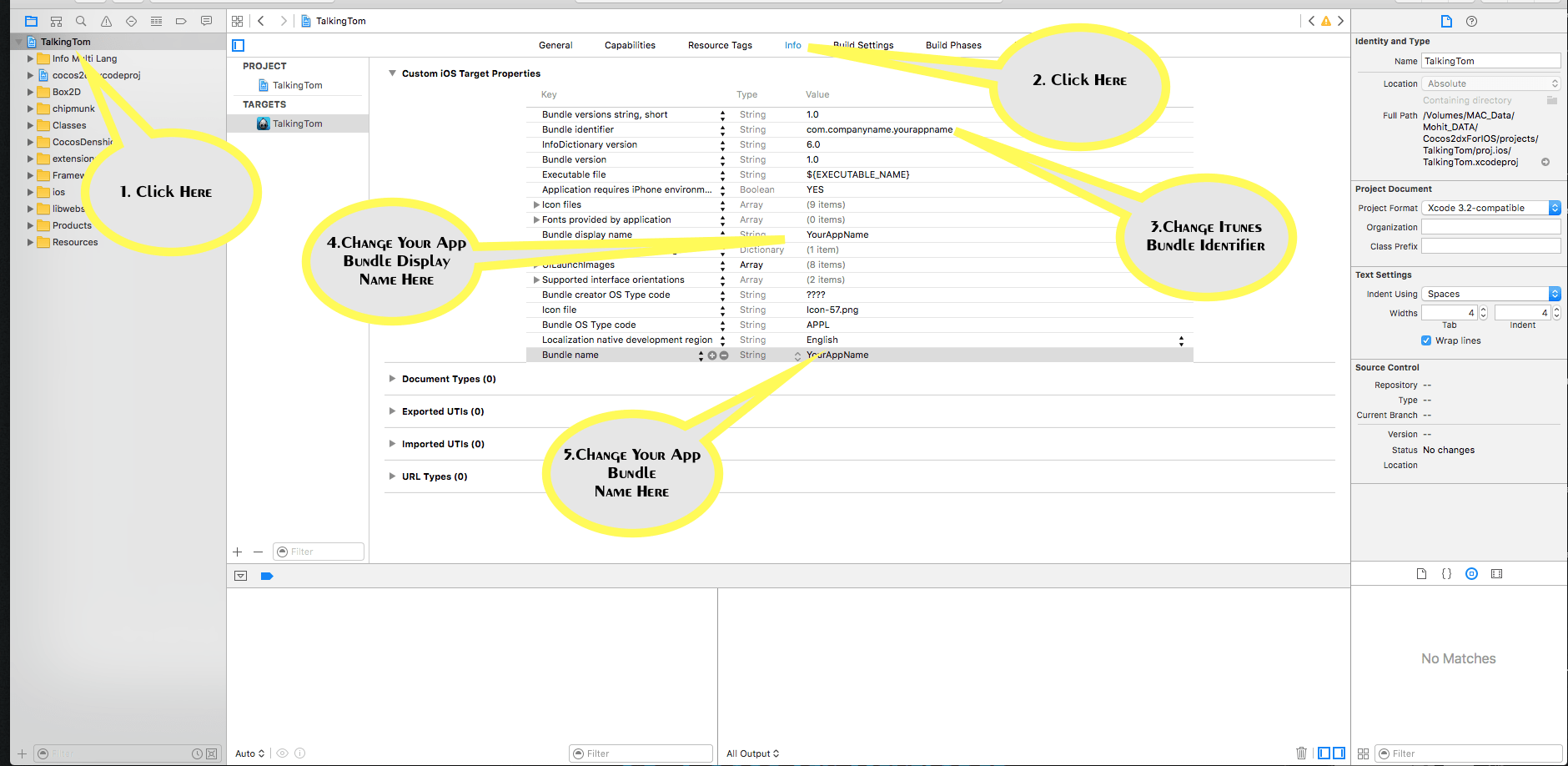Switch library to icon grid view
1568x766 pixels.
click(1363, 753)
